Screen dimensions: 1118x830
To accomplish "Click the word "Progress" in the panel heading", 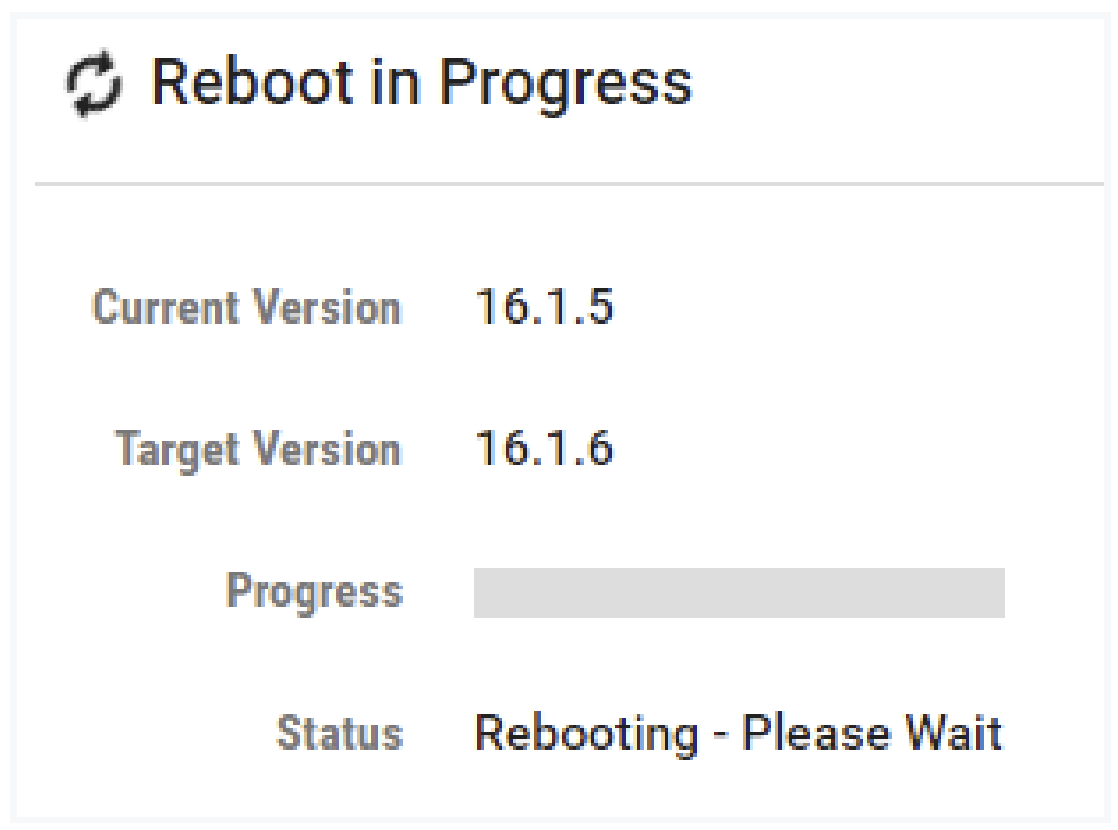I will [x=566, y=83].
